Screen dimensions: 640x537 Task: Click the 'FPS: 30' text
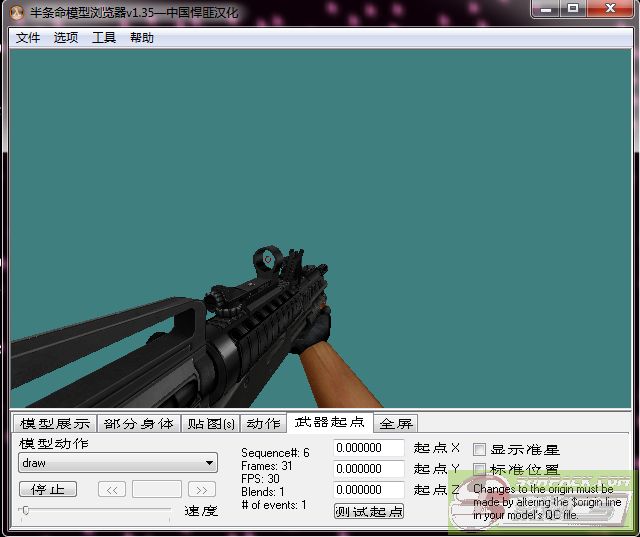260,479
